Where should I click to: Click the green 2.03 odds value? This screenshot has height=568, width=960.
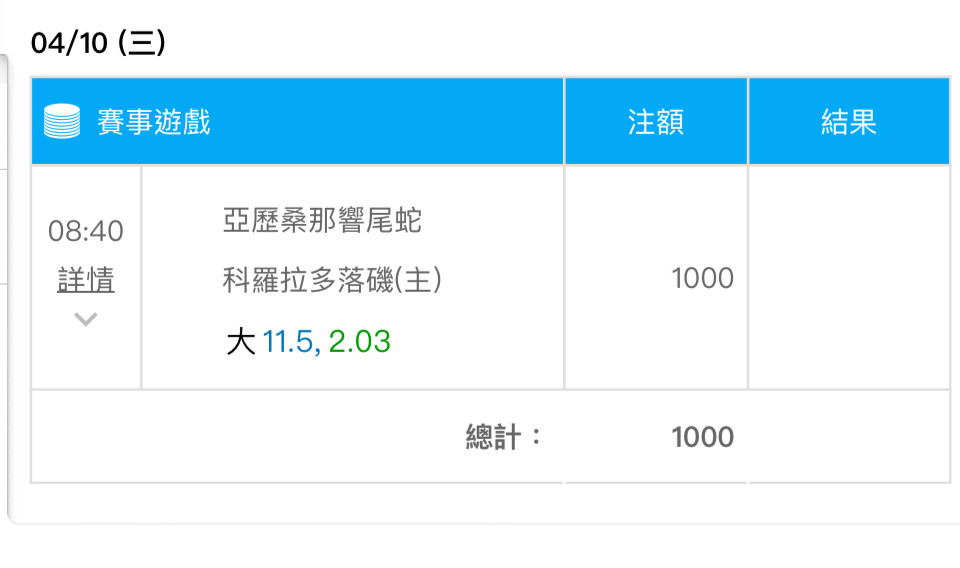pyautogui.click(x=360, y=342)
